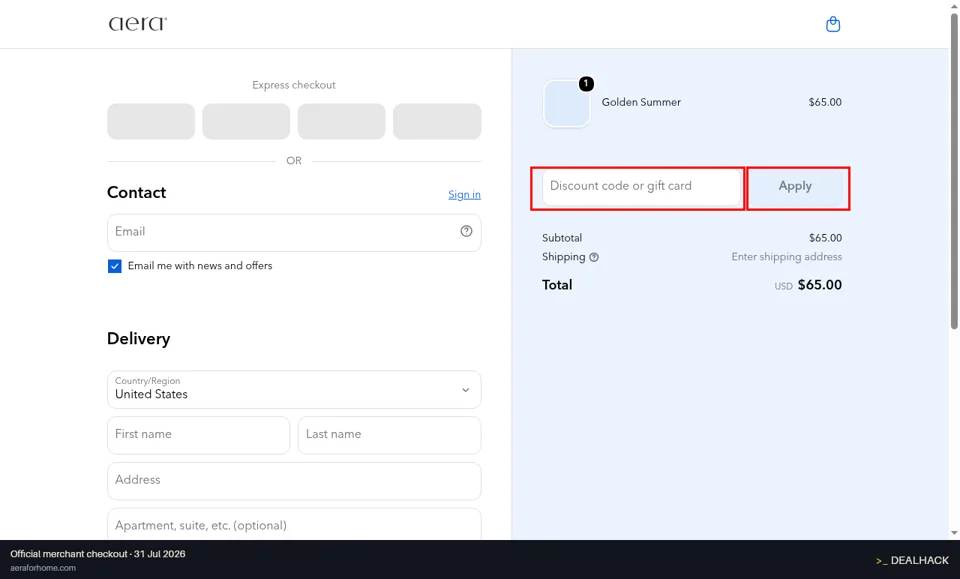Uncheck Email me with news and offers
This screenshot has height=579, width=960.
click(x=114, y=266)
